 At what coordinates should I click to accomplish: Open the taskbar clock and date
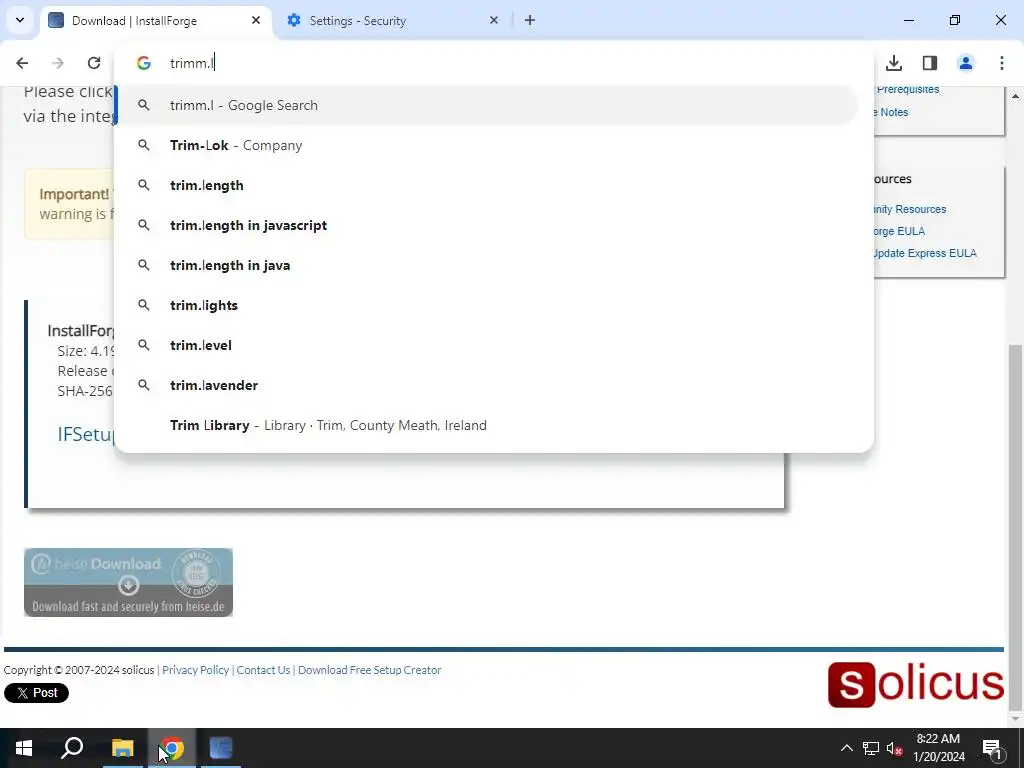pyautogui.click(x=938, y=748)
